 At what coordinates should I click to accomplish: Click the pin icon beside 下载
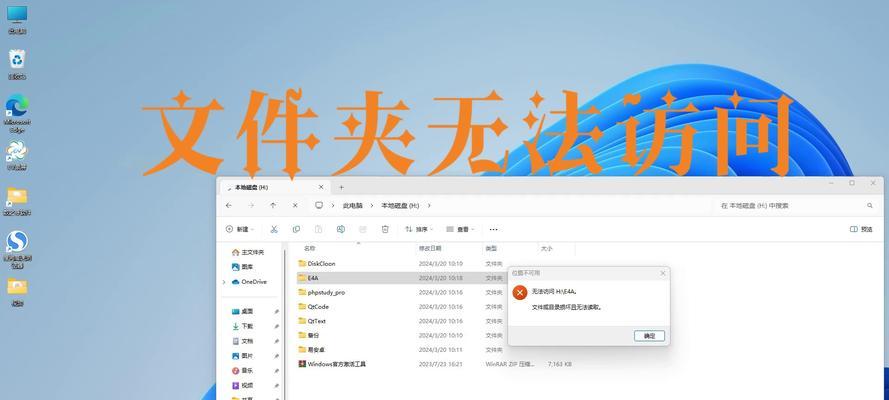coord(277,326)
